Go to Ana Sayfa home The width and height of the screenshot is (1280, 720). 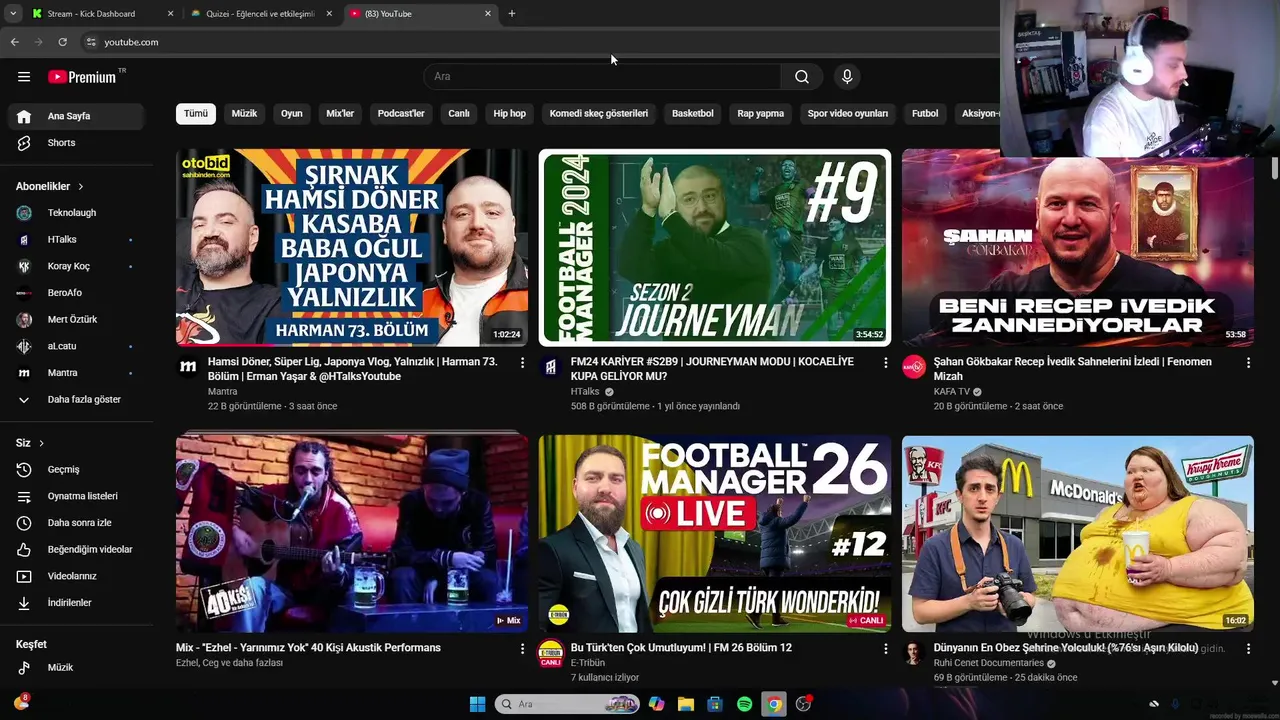(x=76, y=116)
